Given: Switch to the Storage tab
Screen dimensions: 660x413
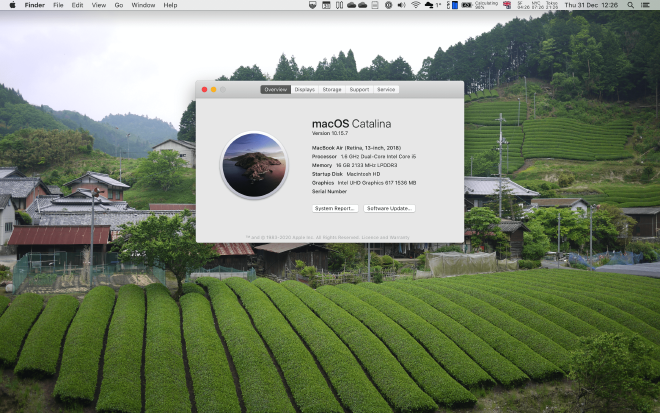Looking at the screenshot, I should [x=332, y=90].
